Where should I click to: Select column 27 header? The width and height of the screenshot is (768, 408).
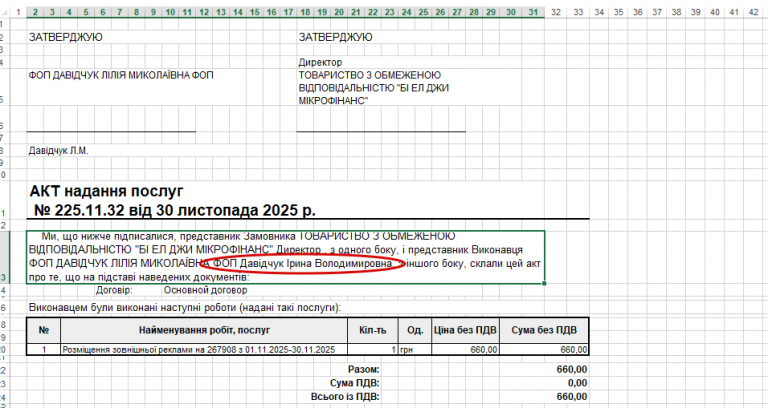pos(457,12)
